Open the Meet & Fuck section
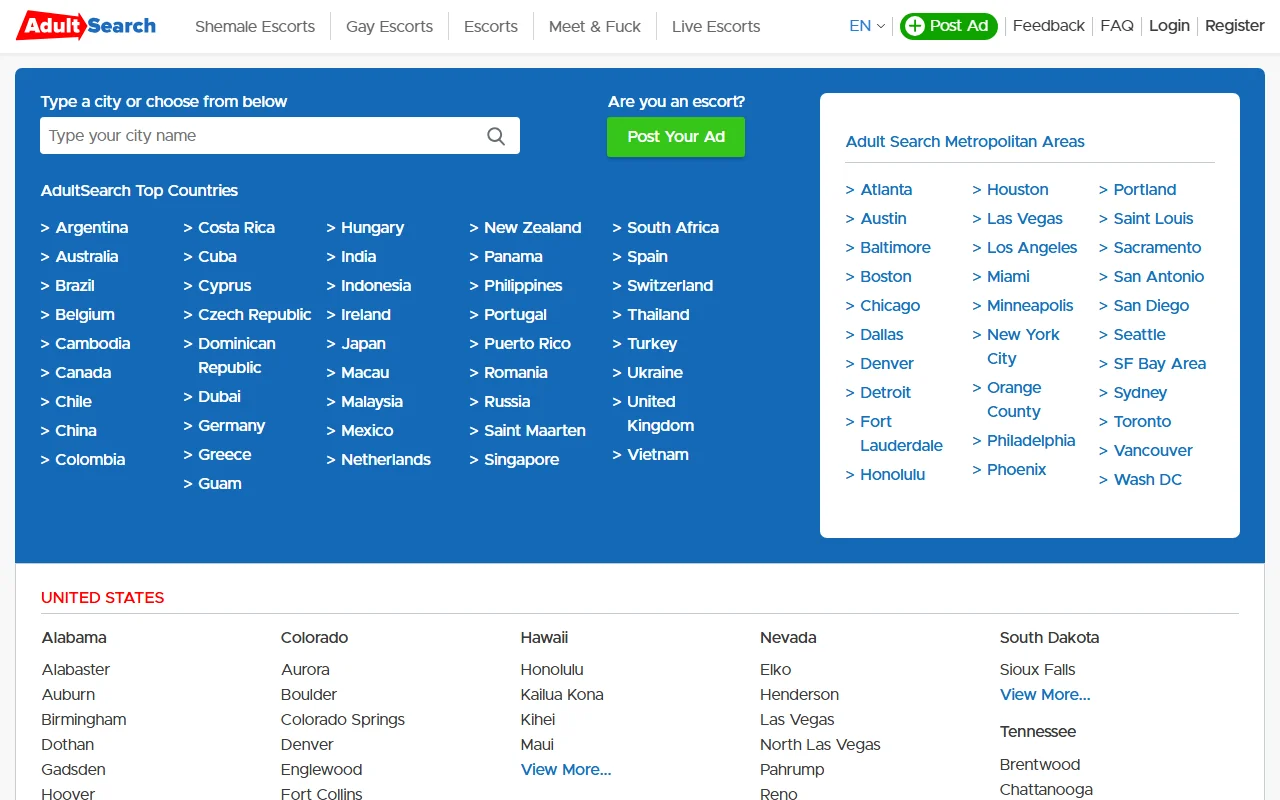 [x=594, y=26]
